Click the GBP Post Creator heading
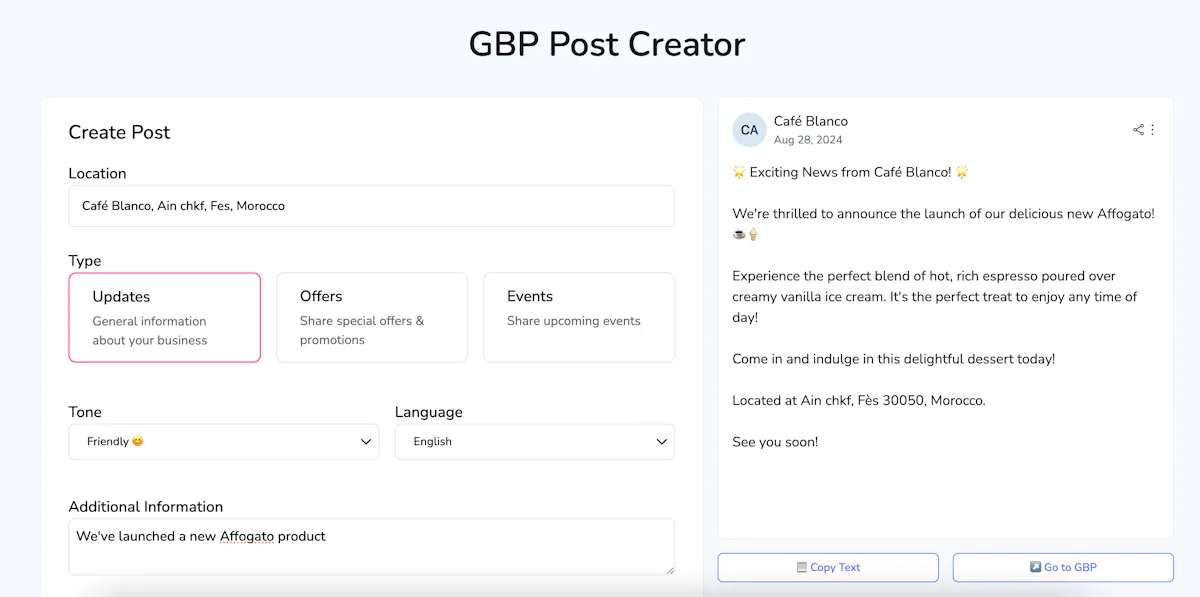 tap(607, 44)
